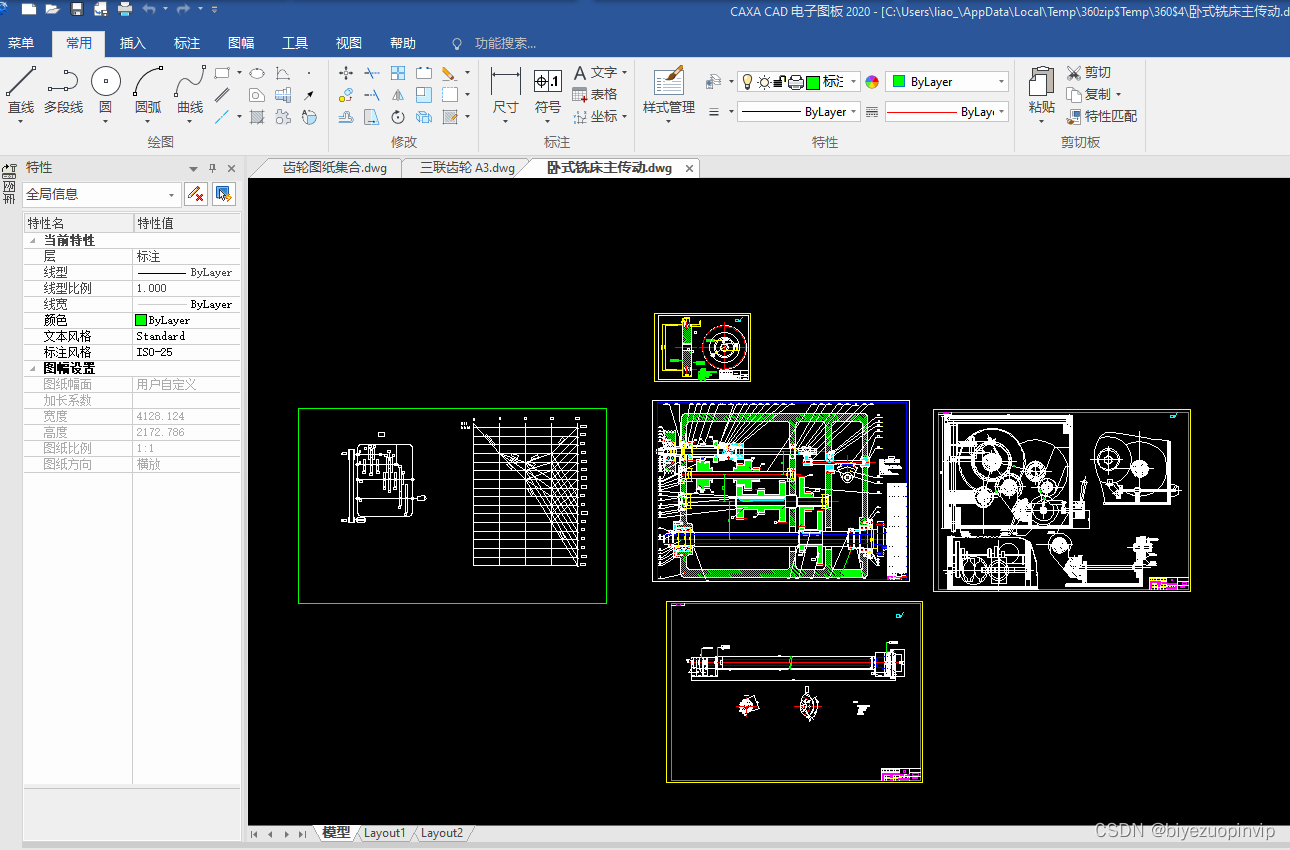Click the color wheel icon in 特性 group
The image size is (1290, 850).
pyautogui.click(x=872, y=82)
